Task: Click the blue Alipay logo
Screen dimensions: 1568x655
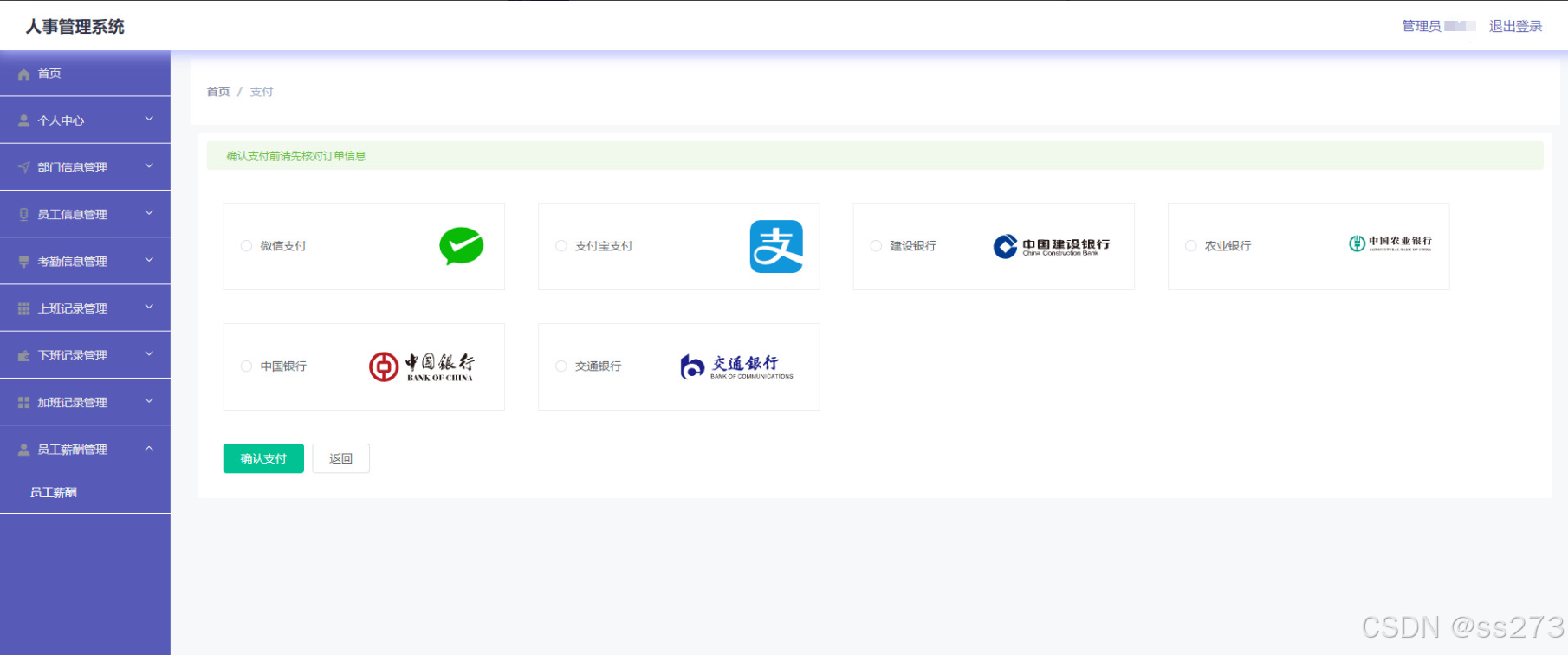Action: point(776,247)
